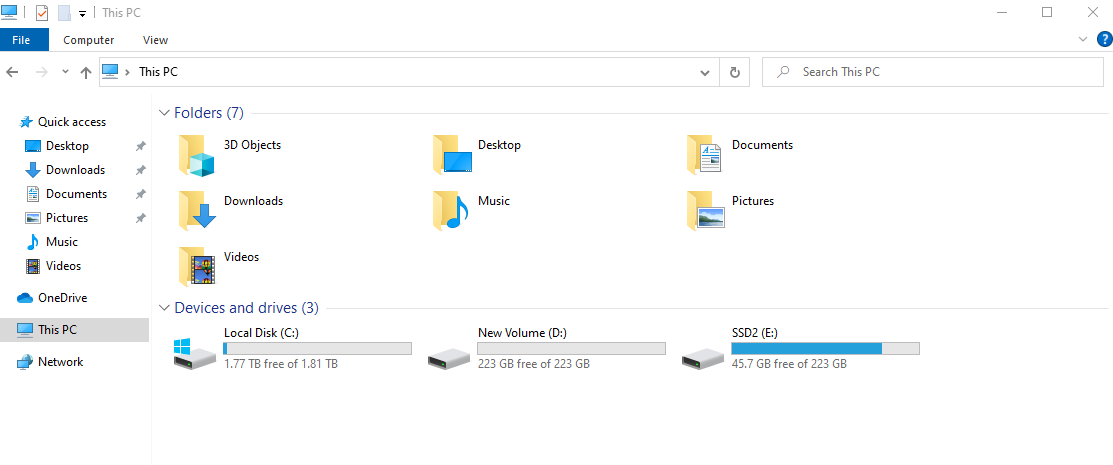The height and width of the screenshot is (465, 1113).
Task: Refresh the This PC view
Action: tap(735, 72)
